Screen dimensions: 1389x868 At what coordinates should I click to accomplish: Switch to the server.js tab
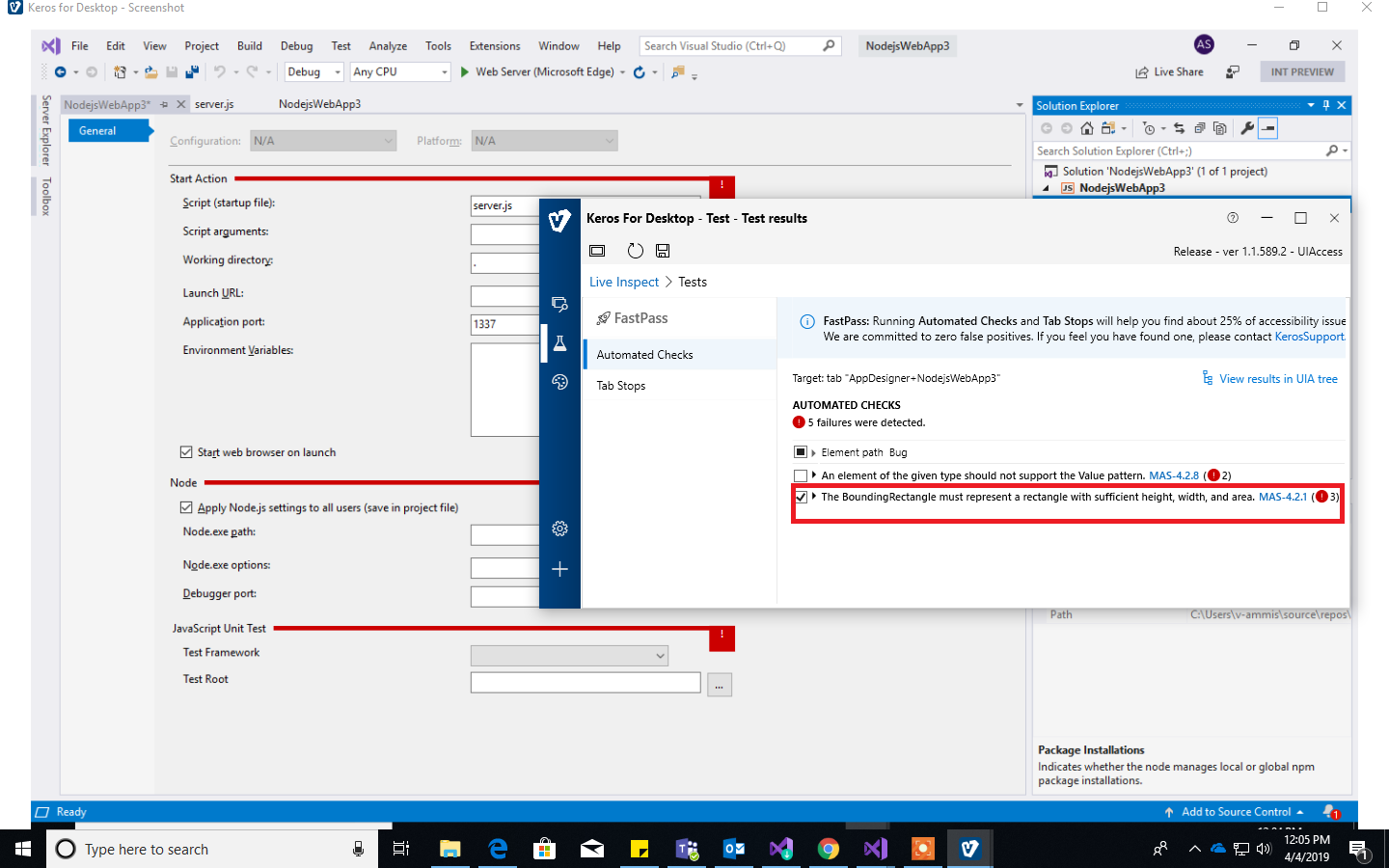coord(214,103)
